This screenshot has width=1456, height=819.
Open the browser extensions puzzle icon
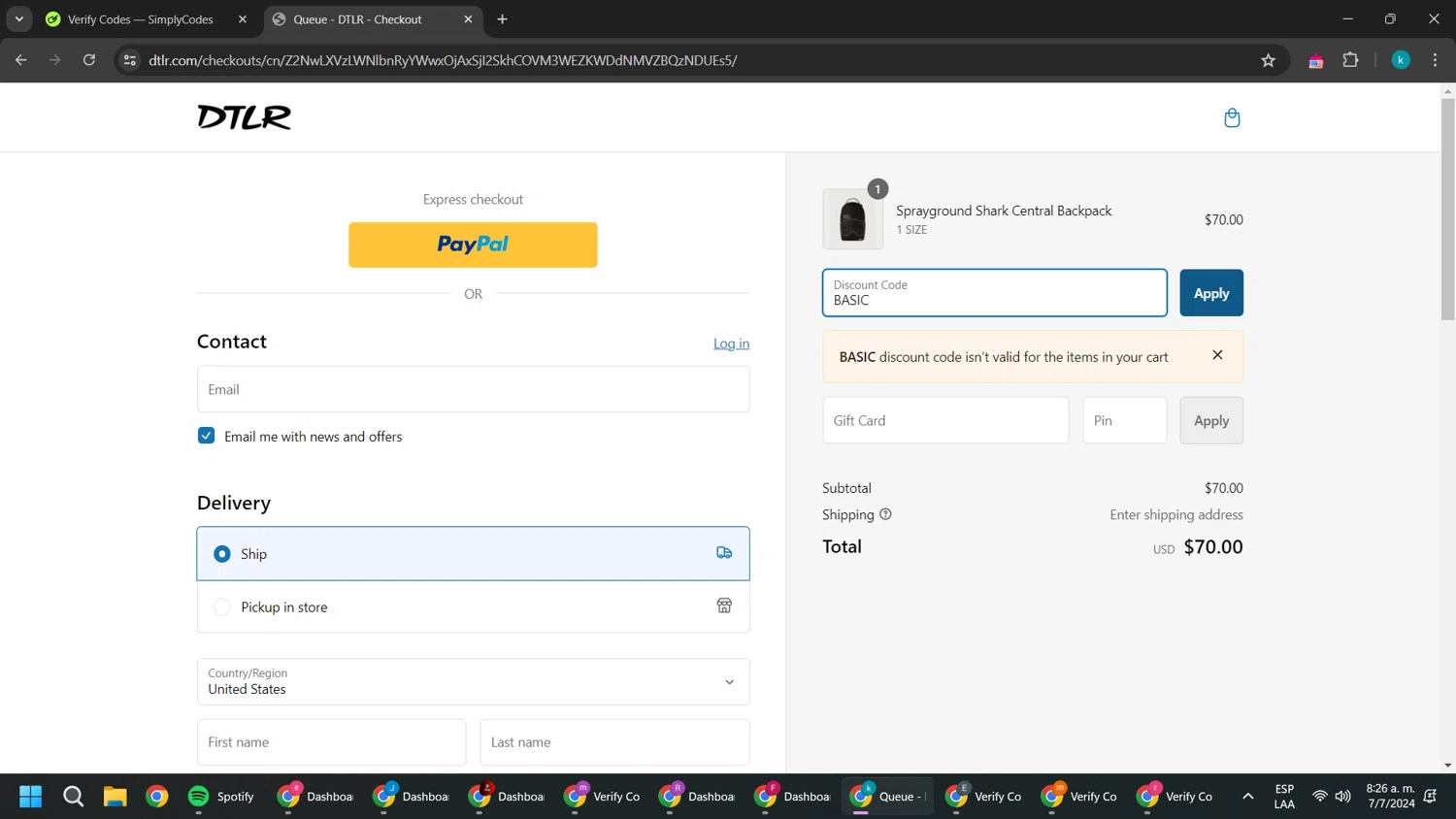1350,60
